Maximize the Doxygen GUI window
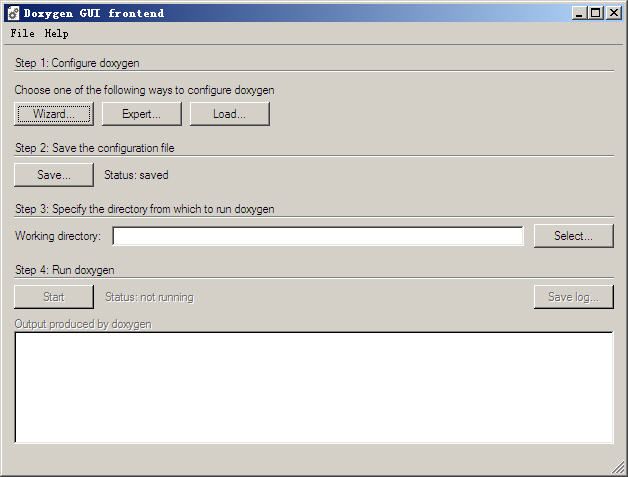Viewport: 628px width, 477px height. click(x=596, y=13)
